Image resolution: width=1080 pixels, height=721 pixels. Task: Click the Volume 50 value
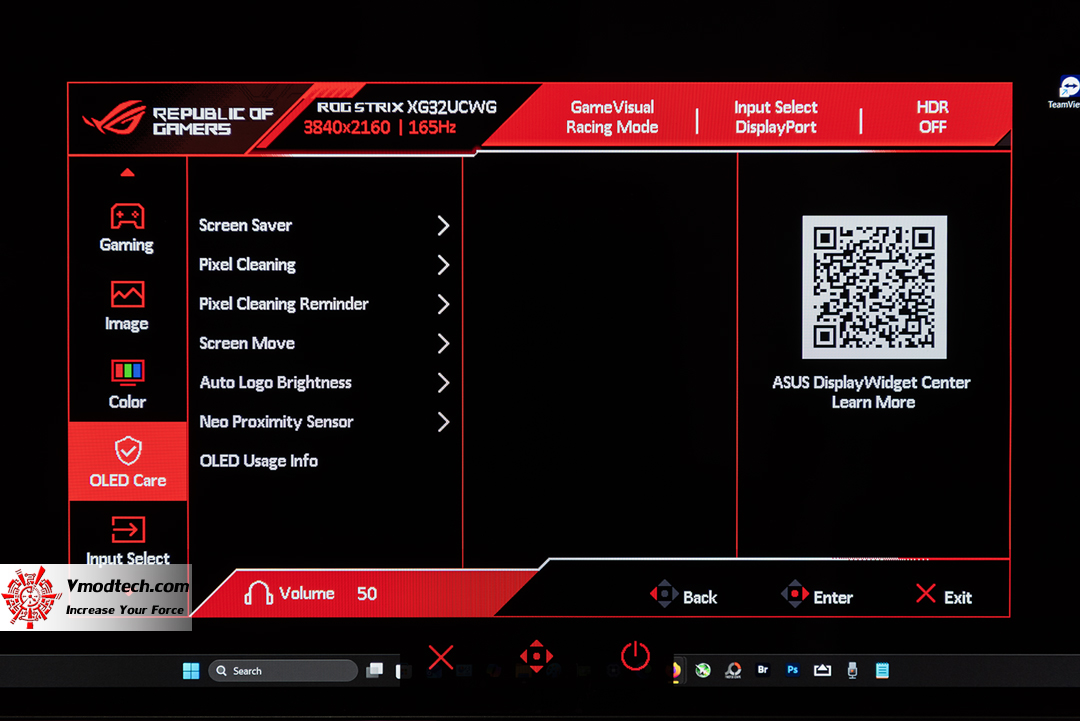click(366, 593)
